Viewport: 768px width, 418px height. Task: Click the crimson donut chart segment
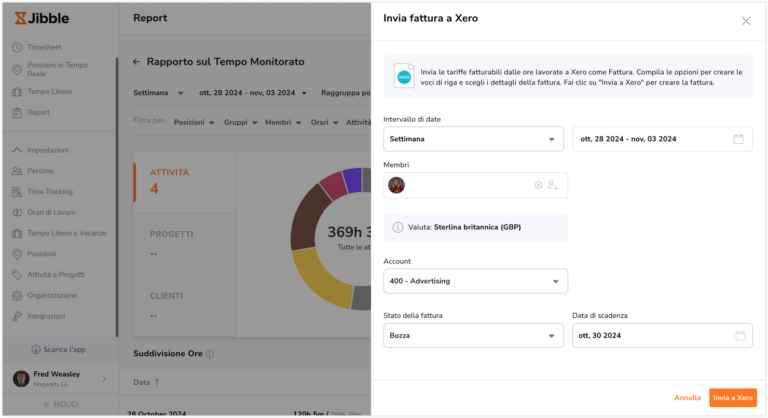(333, 186)
